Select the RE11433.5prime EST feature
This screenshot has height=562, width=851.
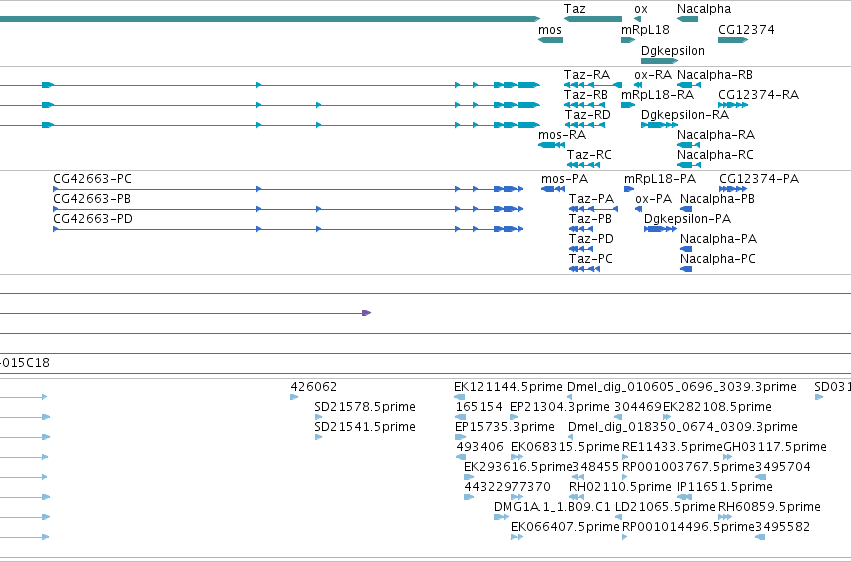tap(625, 457)
